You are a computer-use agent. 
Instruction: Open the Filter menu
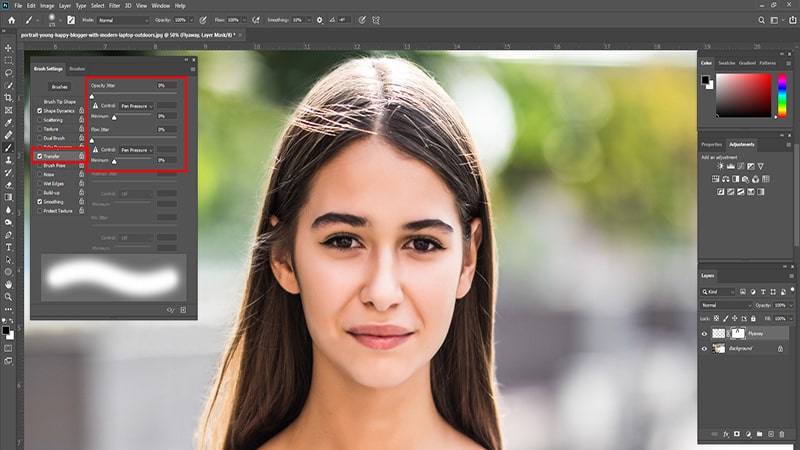click(114, 6)
